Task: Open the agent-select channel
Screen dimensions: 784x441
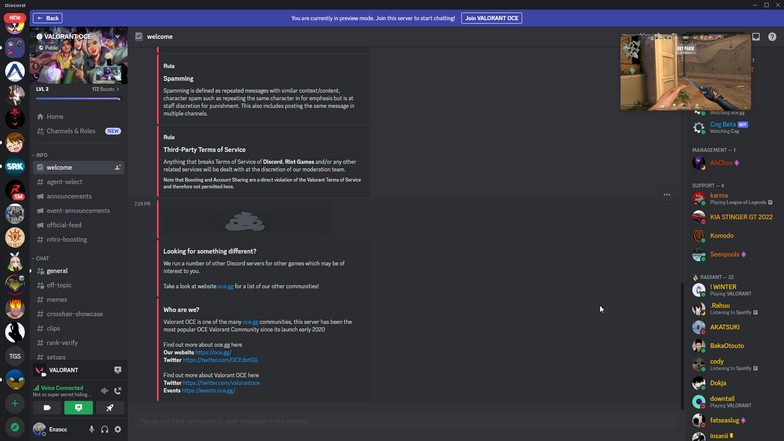Action: [78, 182]
